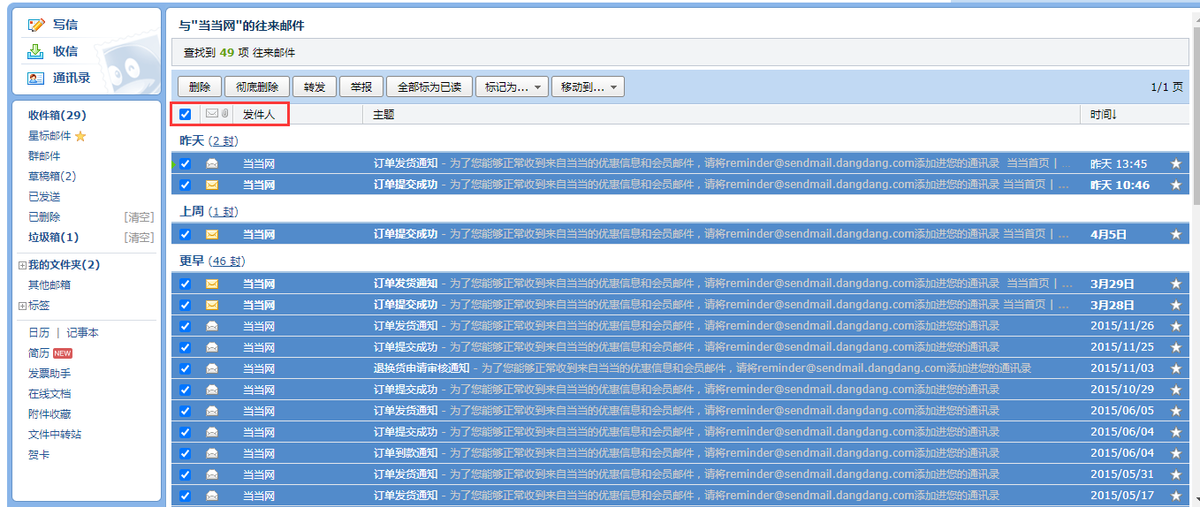Star the mail dated 2015/05/31
Viewport: 1200px width, 507px height.
[x=1176, y=474]
